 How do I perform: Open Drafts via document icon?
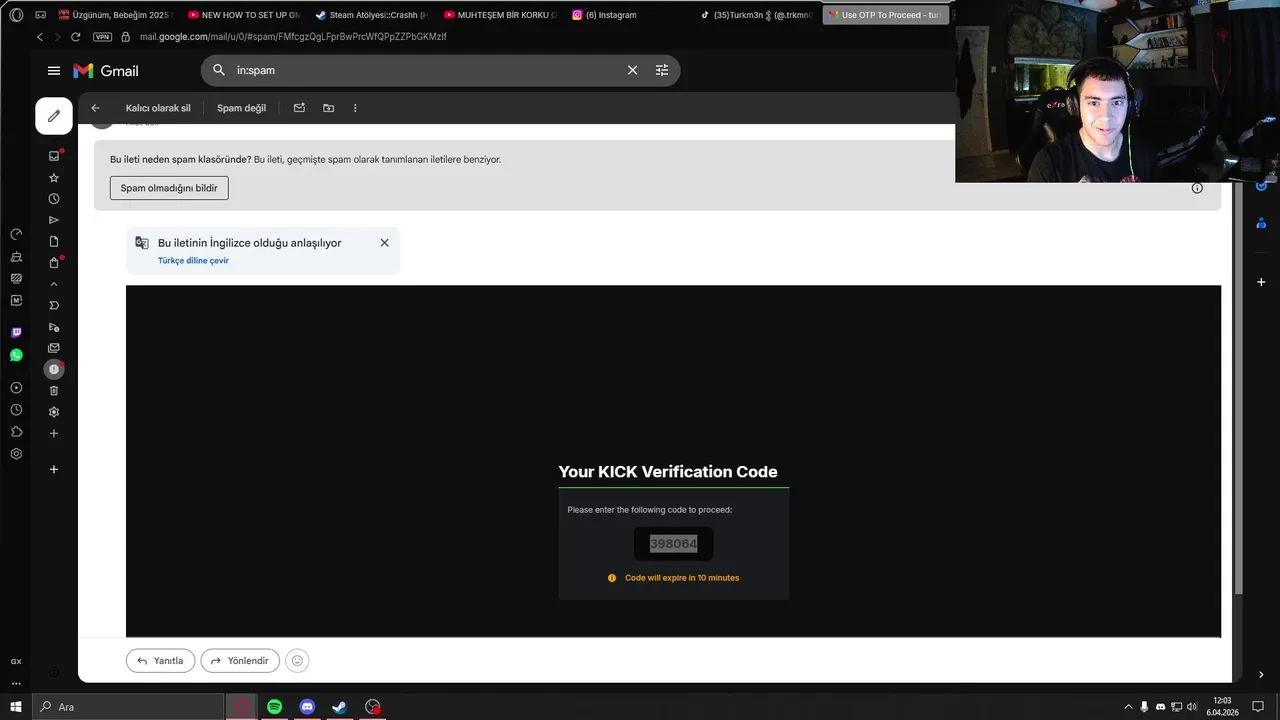[x=54, y=241]
